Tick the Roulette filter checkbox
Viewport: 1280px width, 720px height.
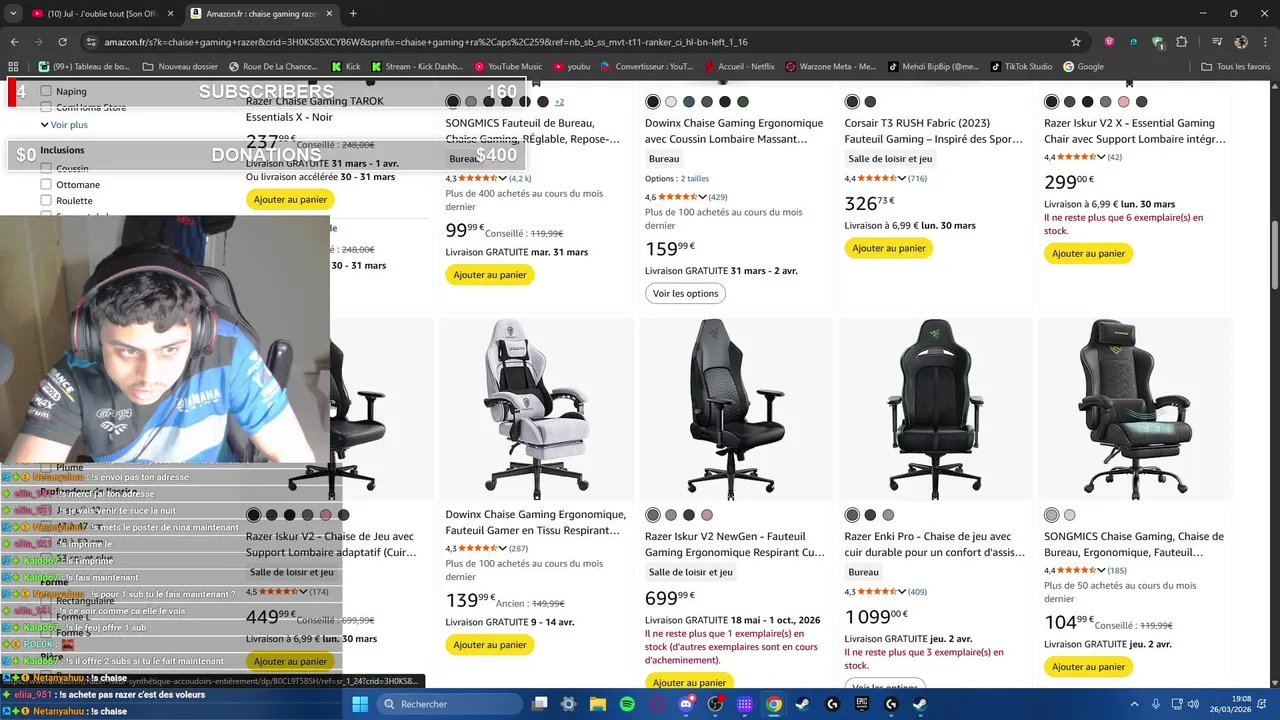pyautogui.click(x=46, y=200)
